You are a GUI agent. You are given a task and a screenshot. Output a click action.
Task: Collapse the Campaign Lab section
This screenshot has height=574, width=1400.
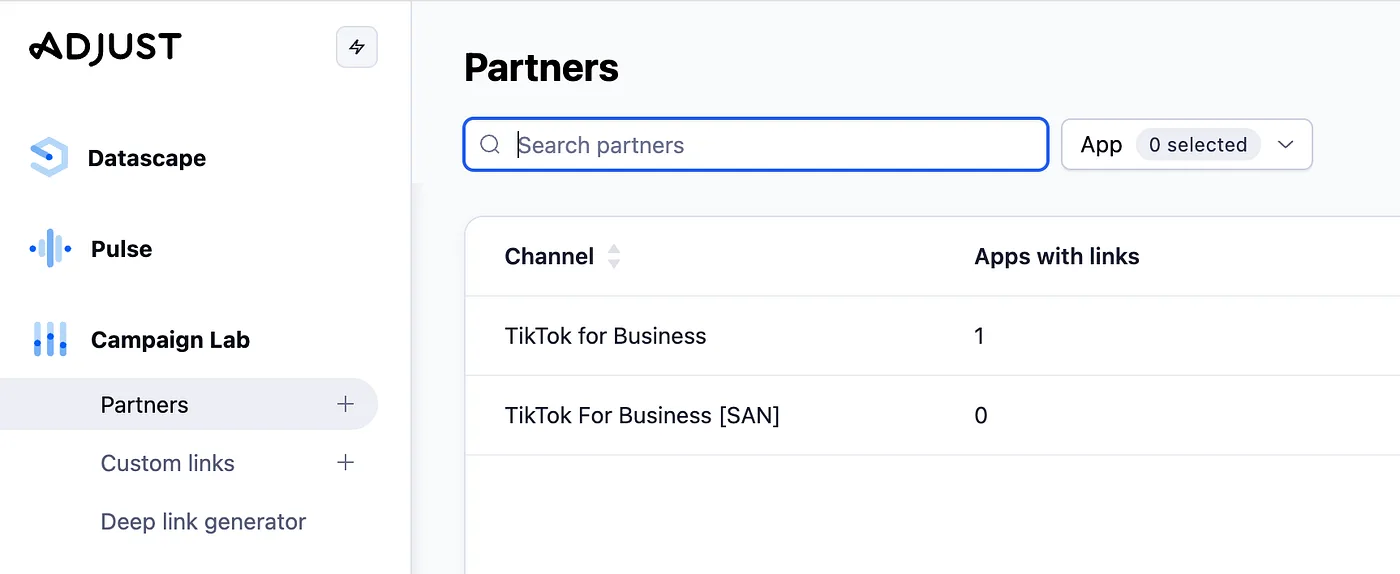pyautogui.click(x=170, y=340)
